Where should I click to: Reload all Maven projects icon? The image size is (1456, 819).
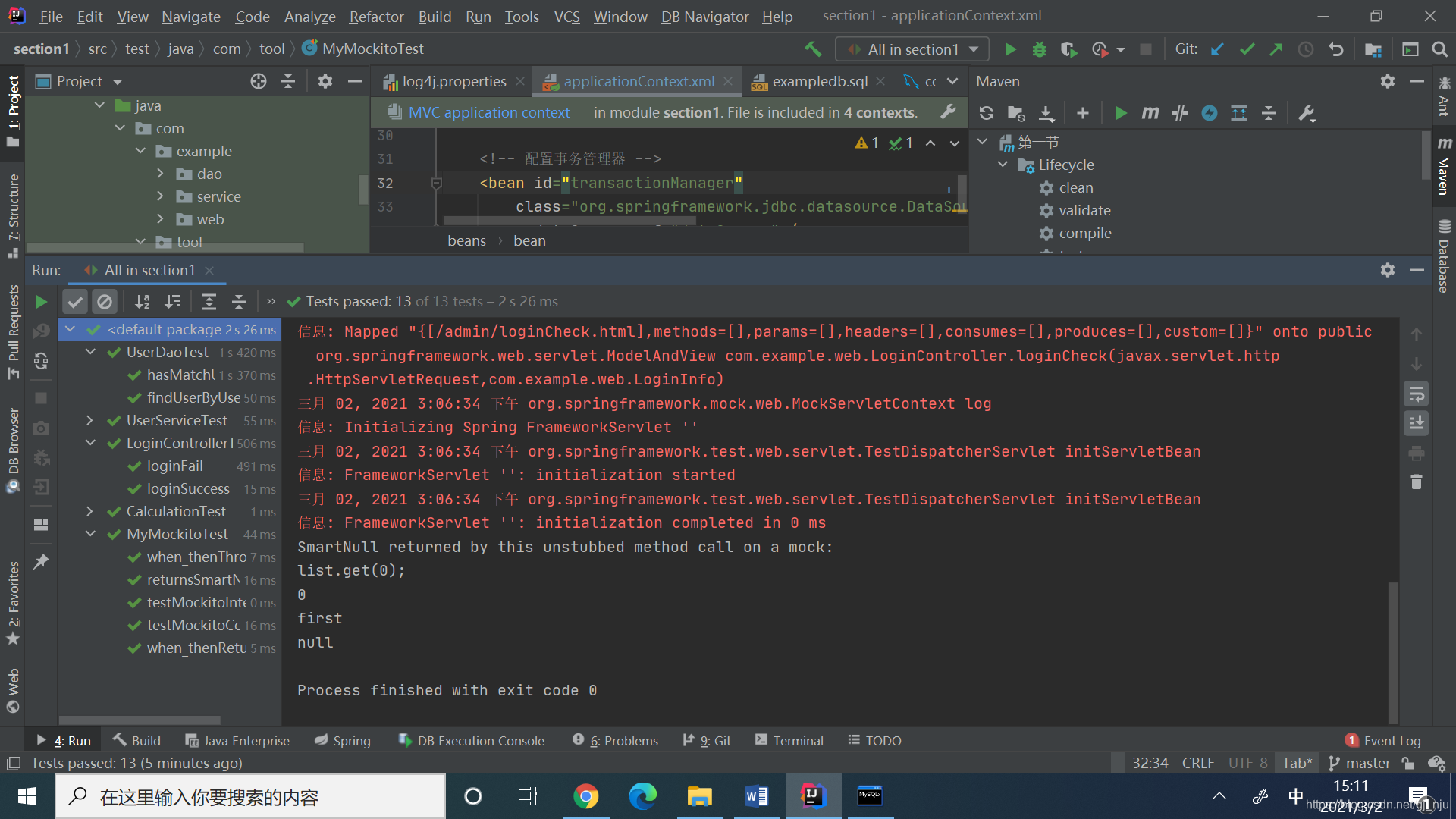(986, 113)
